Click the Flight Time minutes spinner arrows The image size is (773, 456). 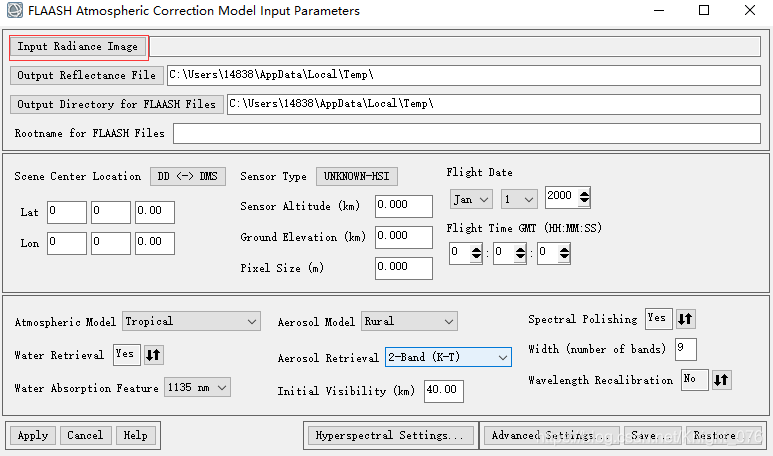520,253
